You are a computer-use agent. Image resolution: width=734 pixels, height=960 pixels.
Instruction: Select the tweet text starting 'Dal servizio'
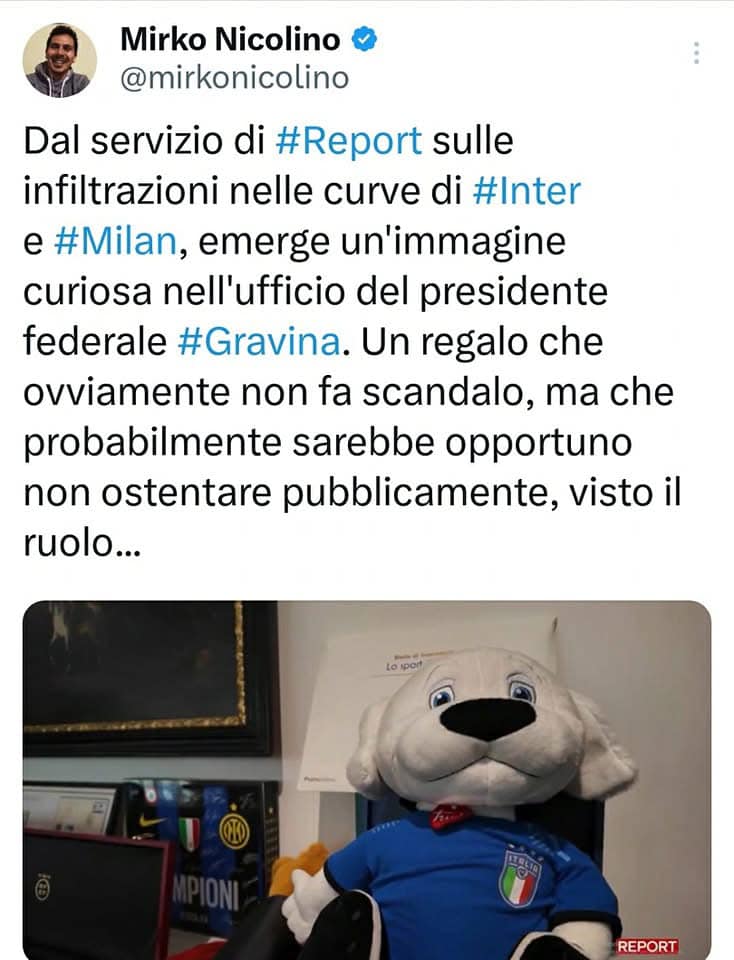tap(352, 341)
